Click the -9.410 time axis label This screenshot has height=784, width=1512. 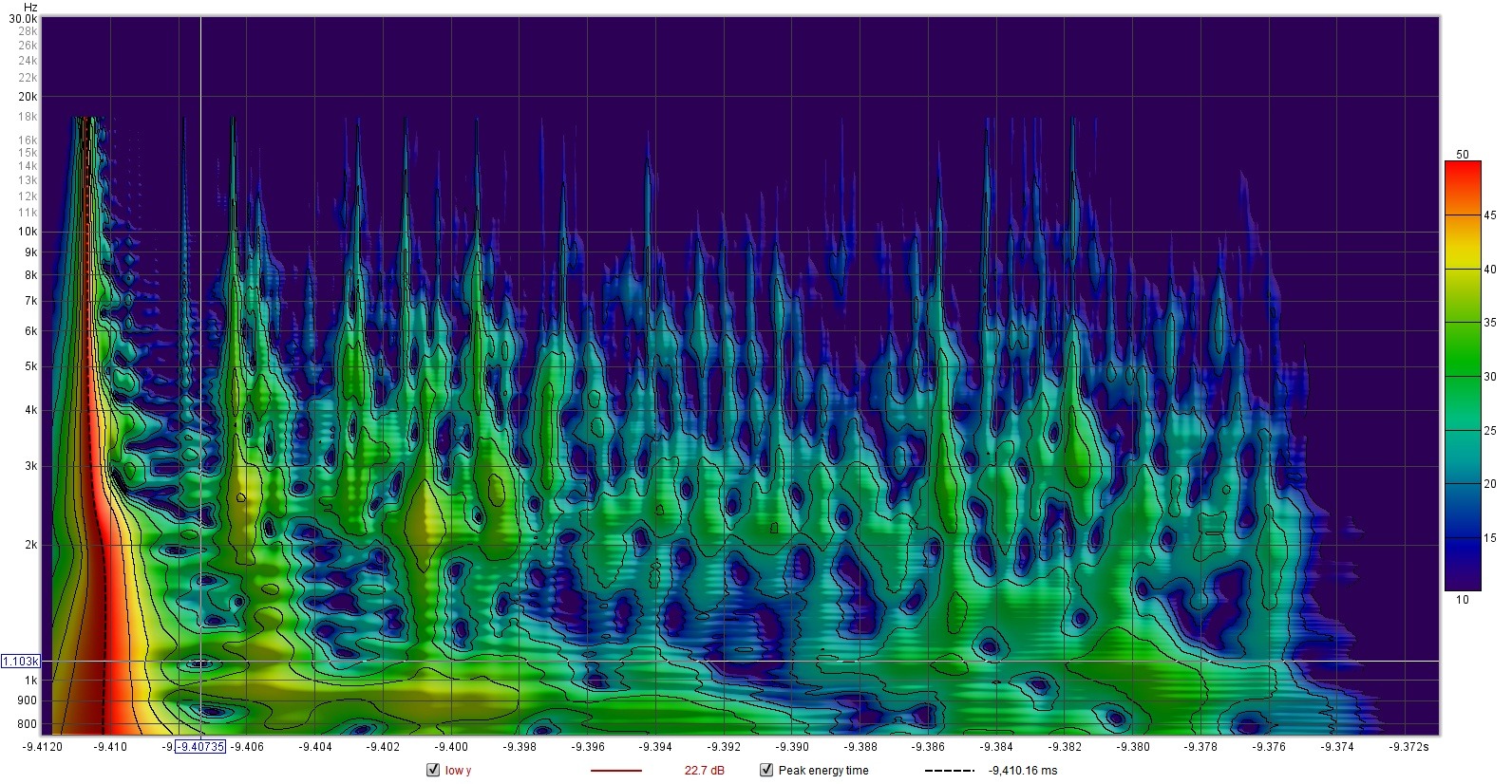[x=110, y=747]
